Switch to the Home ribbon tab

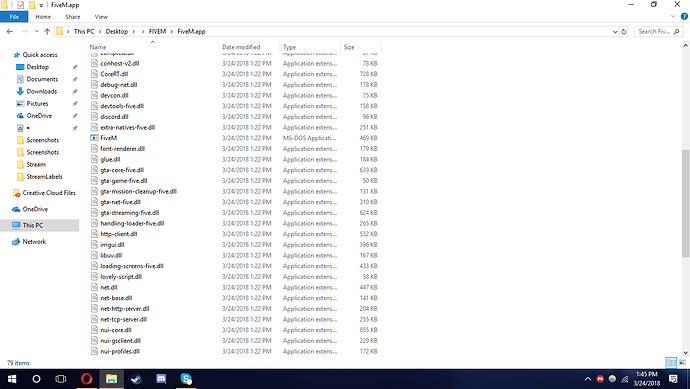click(43, 17)
